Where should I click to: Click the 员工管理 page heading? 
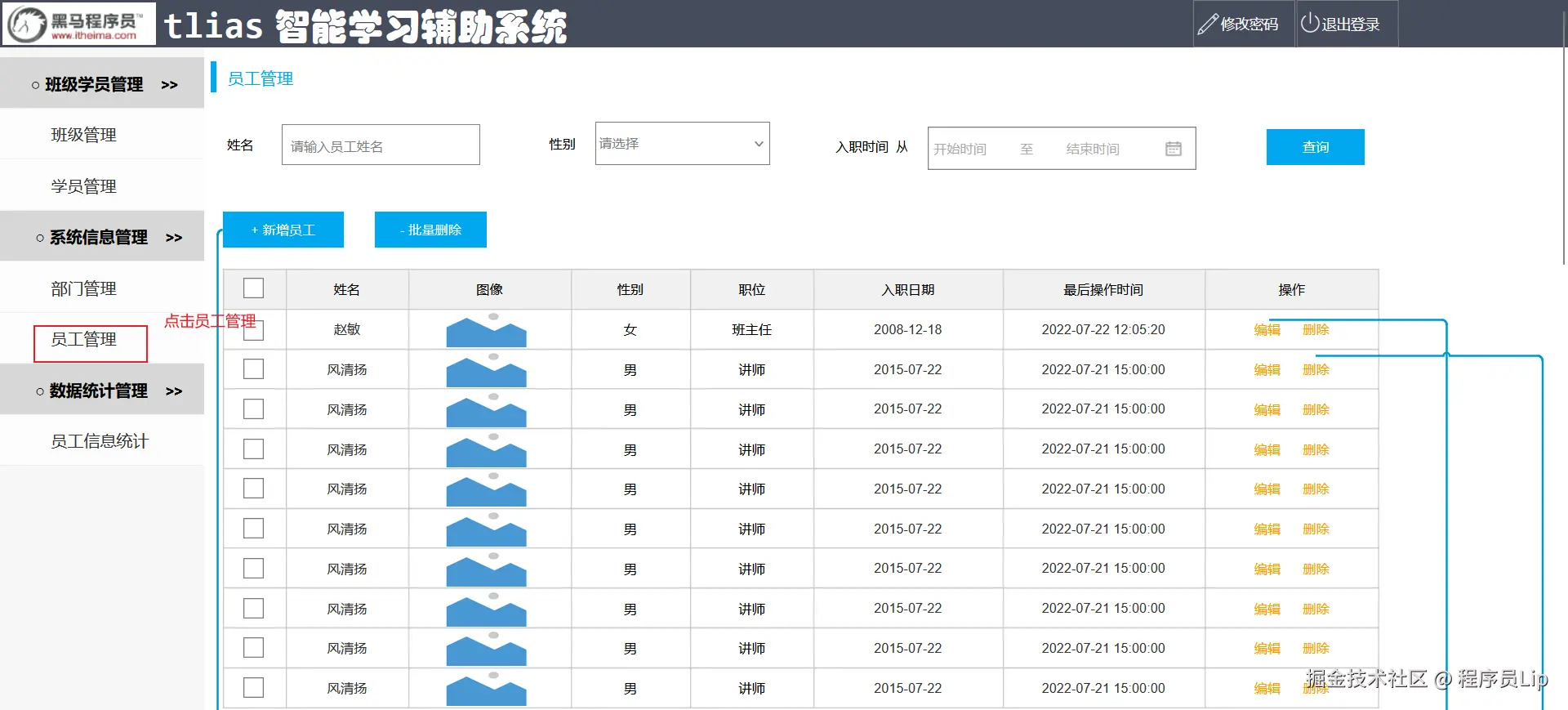261,78
